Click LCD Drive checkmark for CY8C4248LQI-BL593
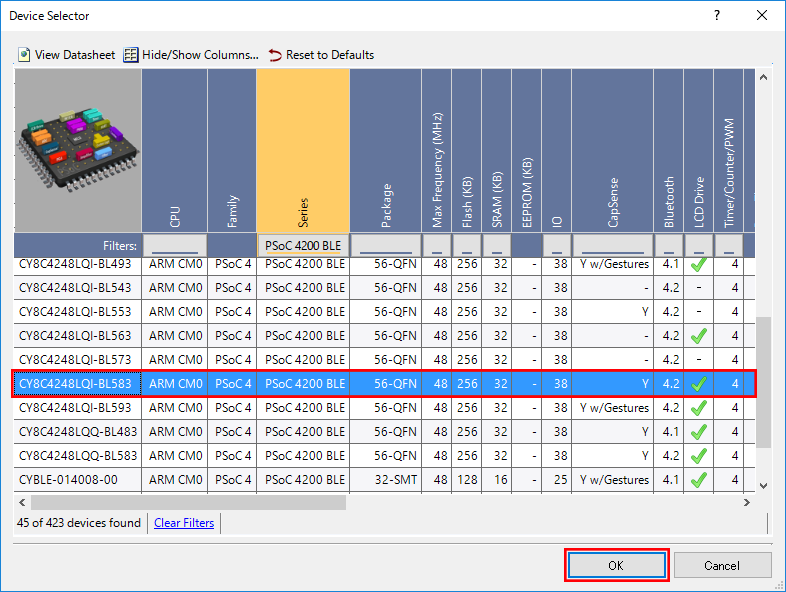This screenshot has height=592, width=786. [x=698, y=408]
